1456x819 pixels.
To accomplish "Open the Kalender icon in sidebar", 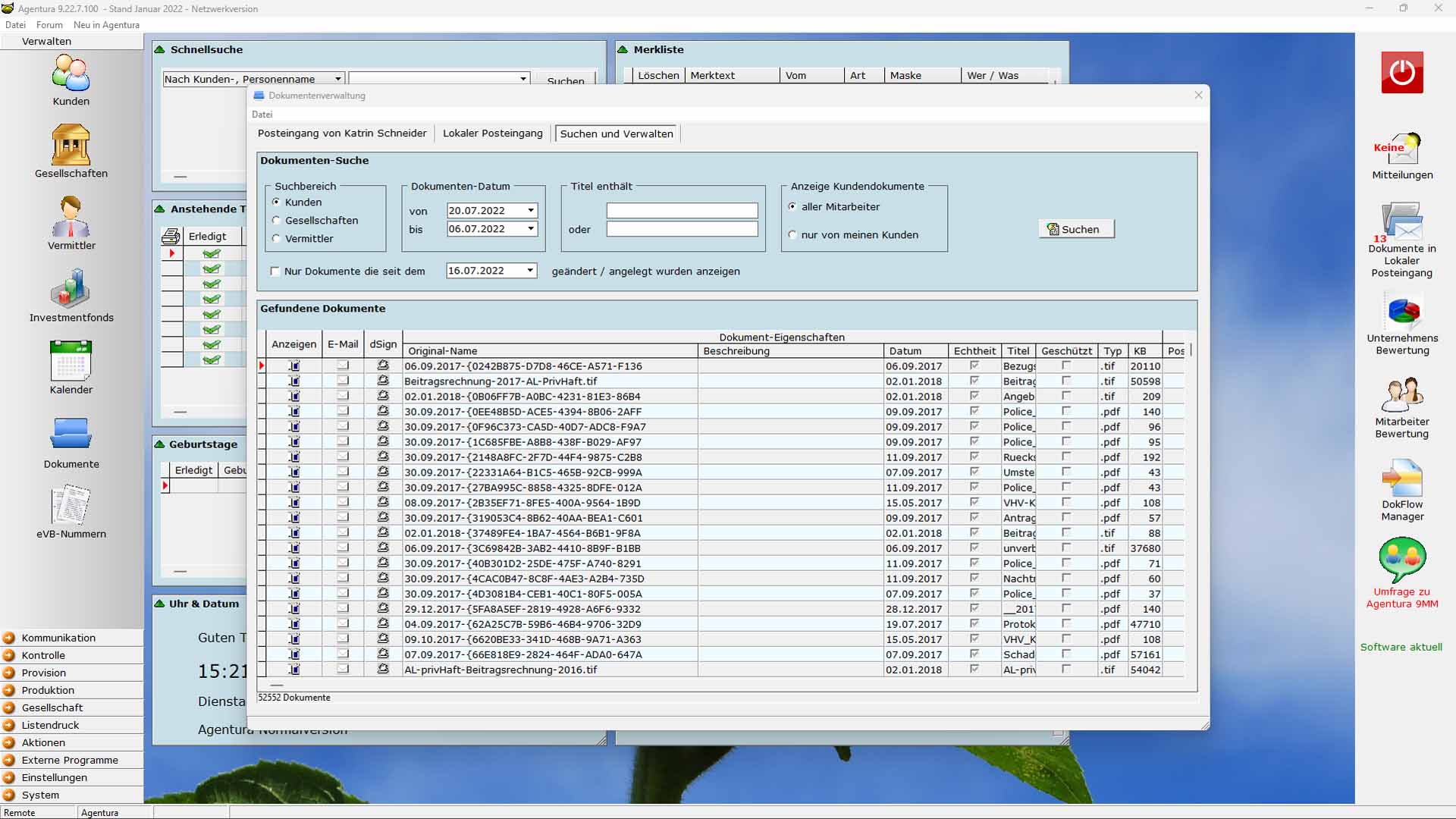I will [x=71, y=361].
